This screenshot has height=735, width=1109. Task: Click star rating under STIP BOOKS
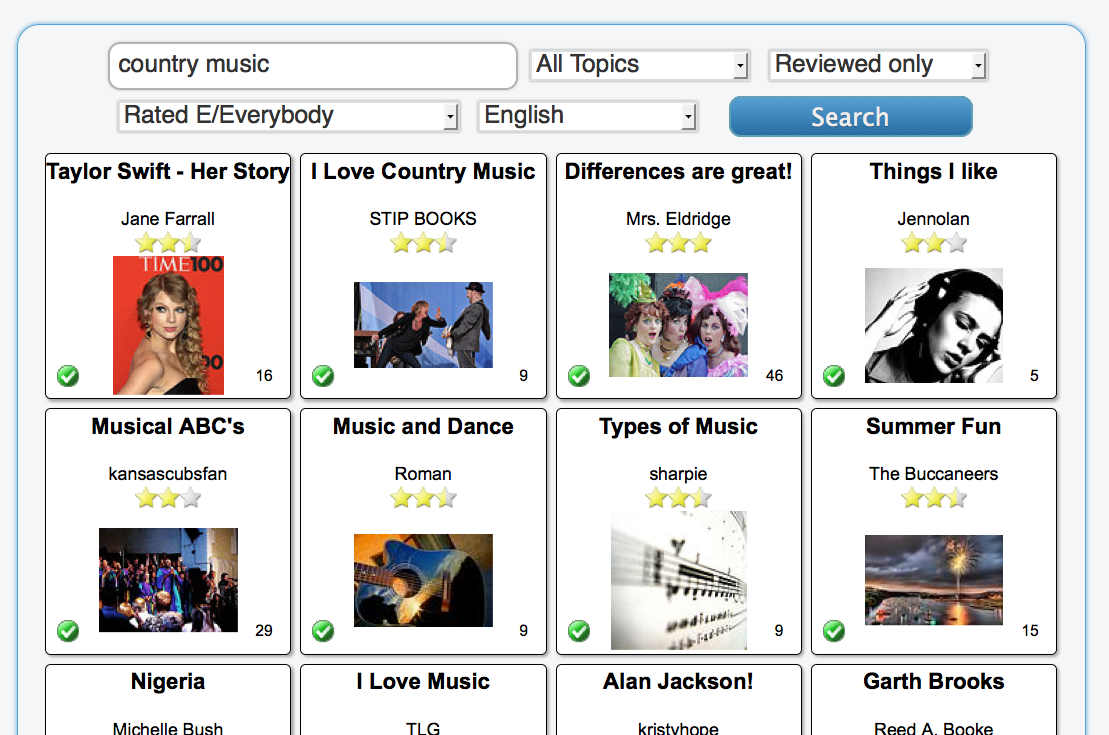[x=423, y=243]
